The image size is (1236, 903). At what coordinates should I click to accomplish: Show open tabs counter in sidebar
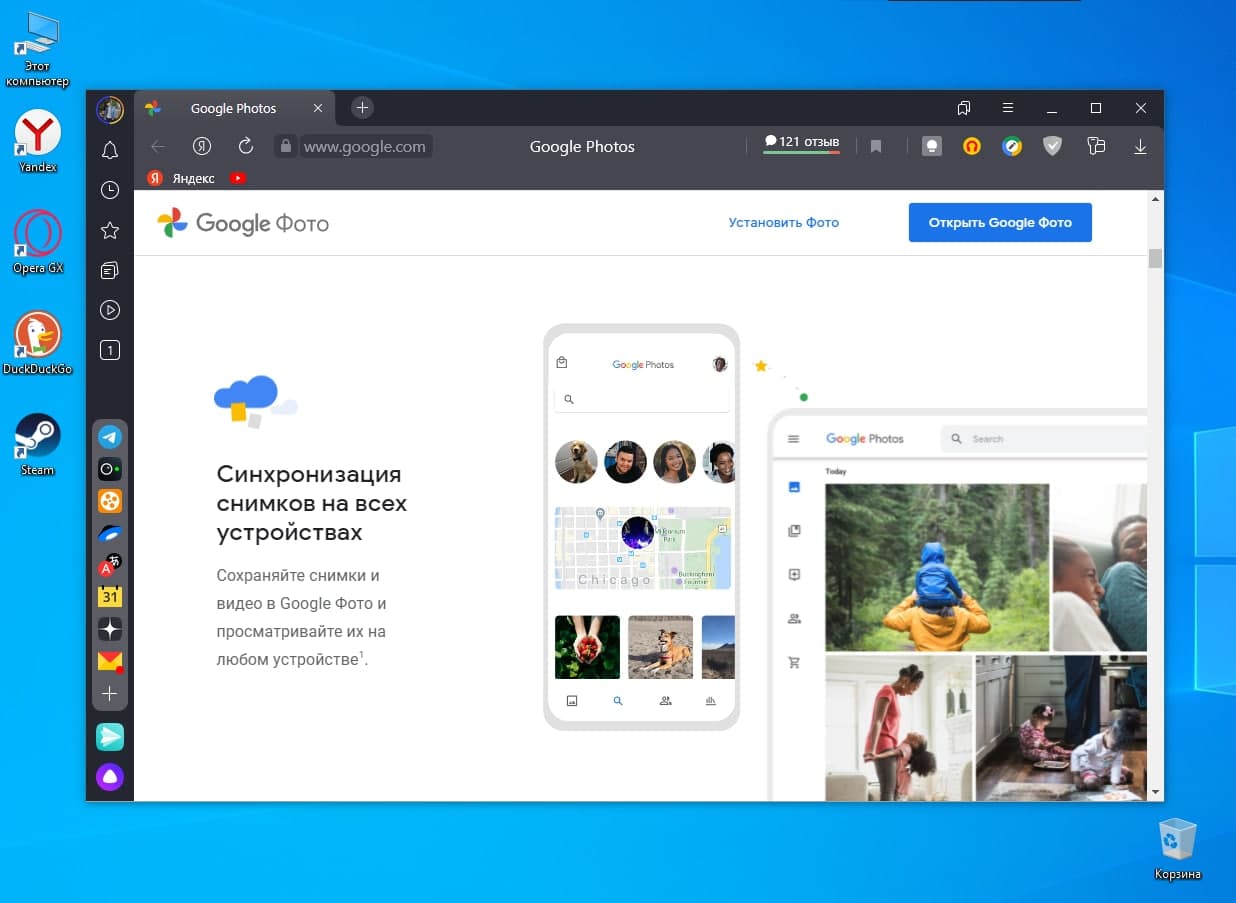tap(110, 350)
